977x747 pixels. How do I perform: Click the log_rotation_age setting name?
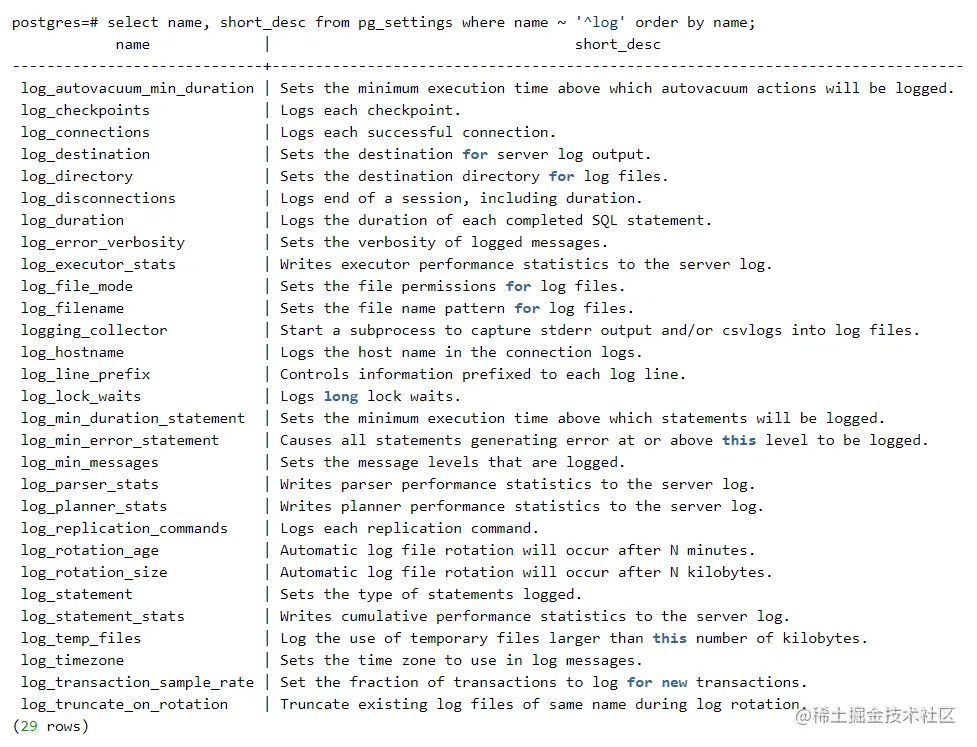click(x=89, y=550)
